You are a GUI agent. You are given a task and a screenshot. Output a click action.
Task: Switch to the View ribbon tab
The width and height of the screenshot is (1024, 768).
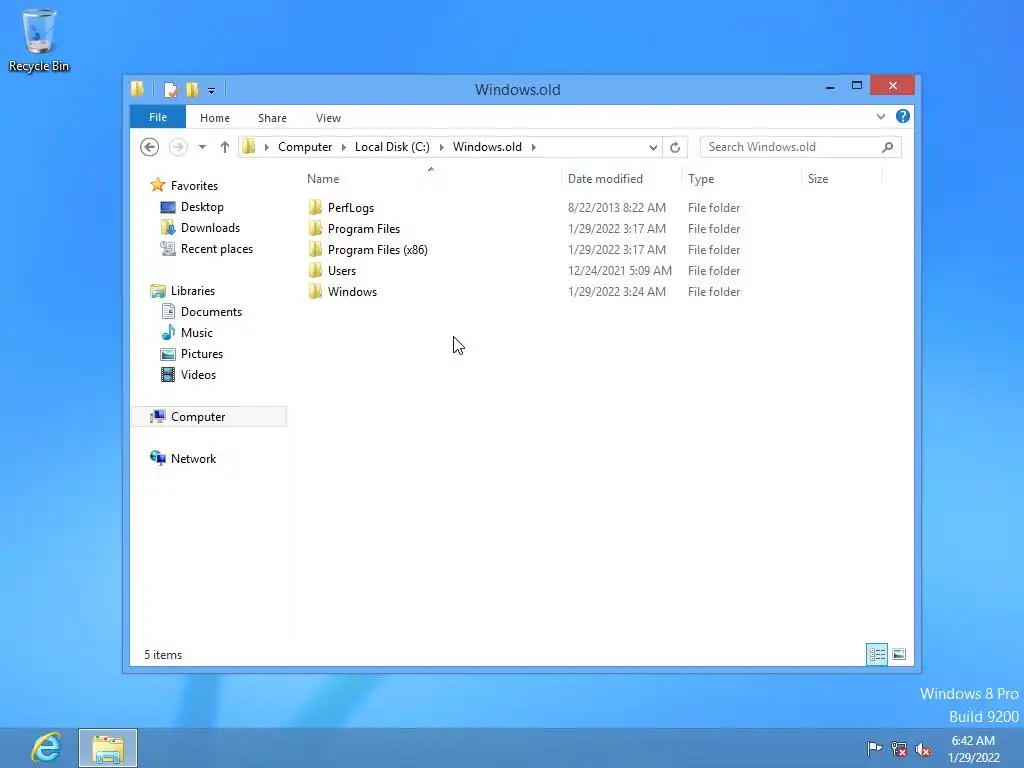[328, 118]
